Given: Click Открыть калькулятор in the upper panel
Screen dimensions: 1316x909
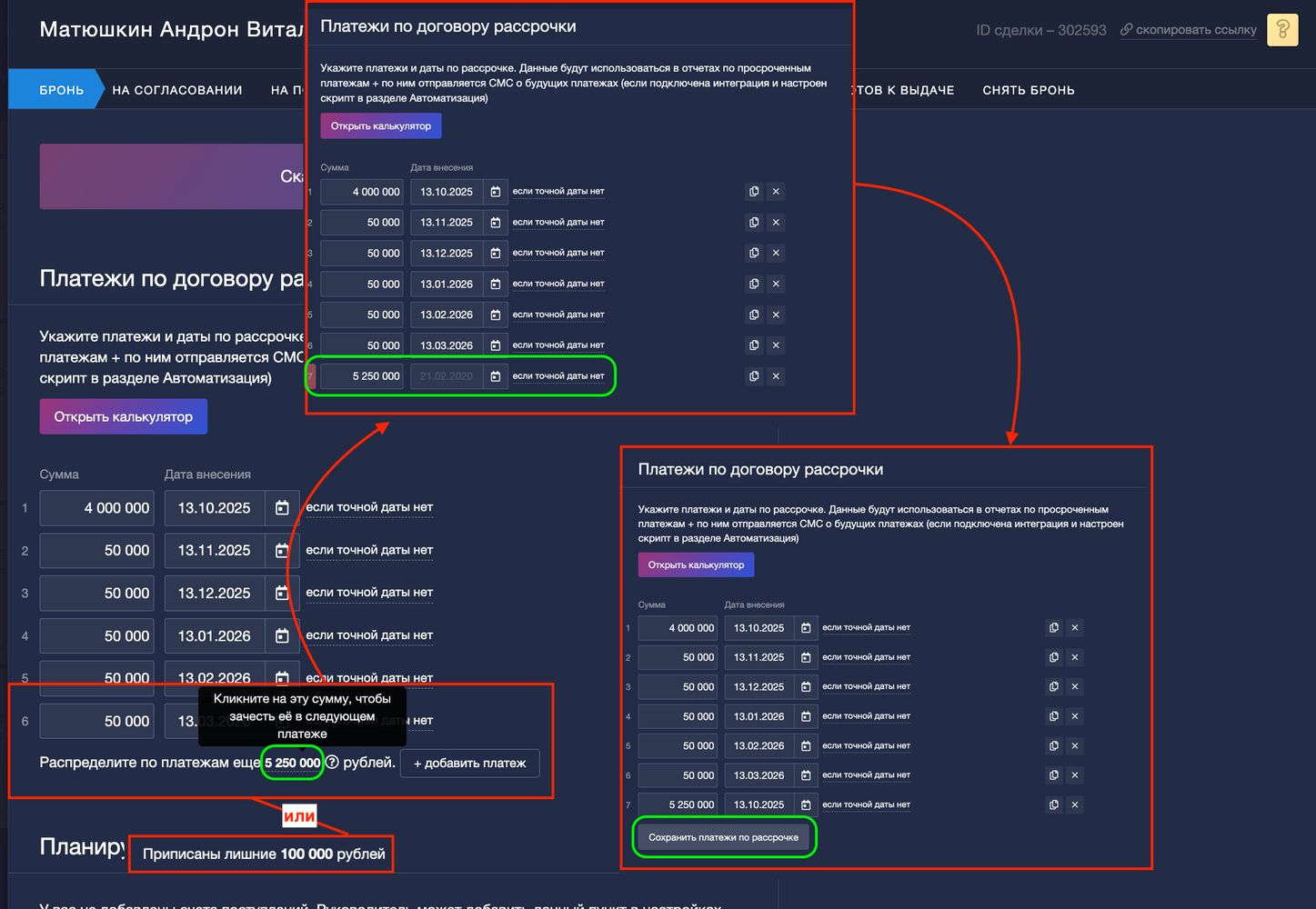Looking at the screenshot, I should (x=381, y=125).
